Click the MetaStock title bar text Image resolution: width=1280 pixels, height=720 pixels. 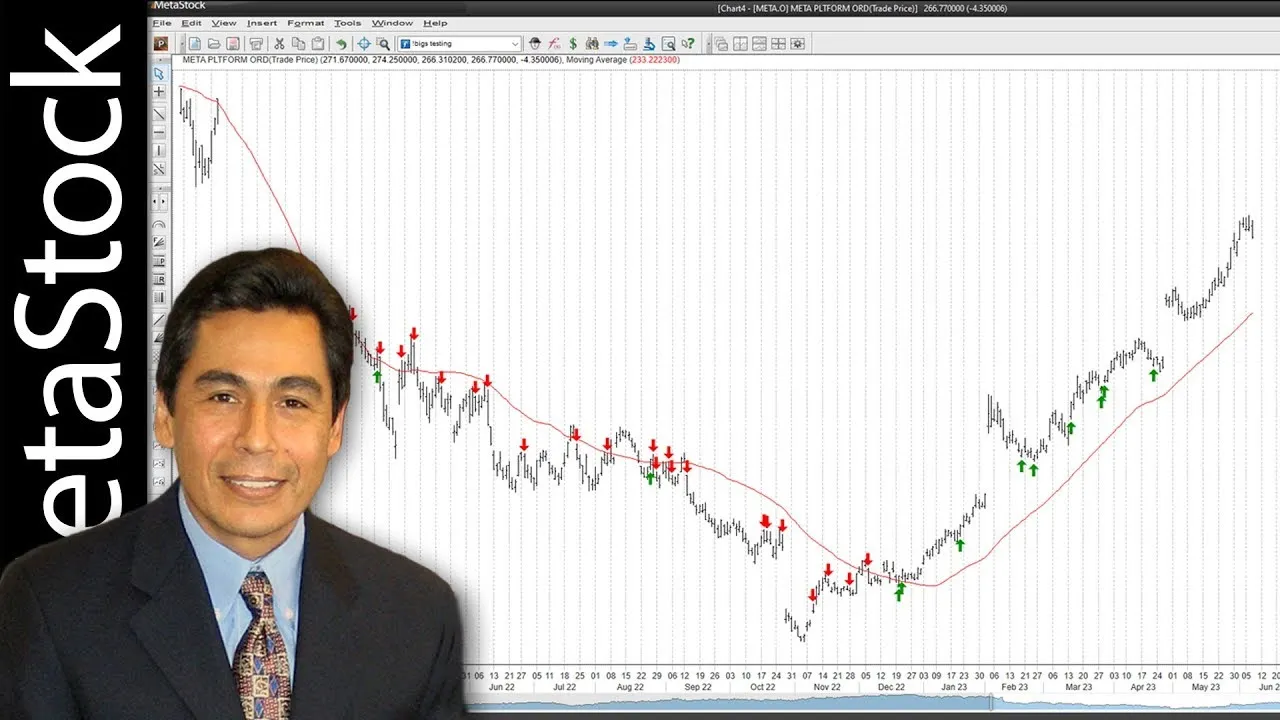[x=178, y=6]
